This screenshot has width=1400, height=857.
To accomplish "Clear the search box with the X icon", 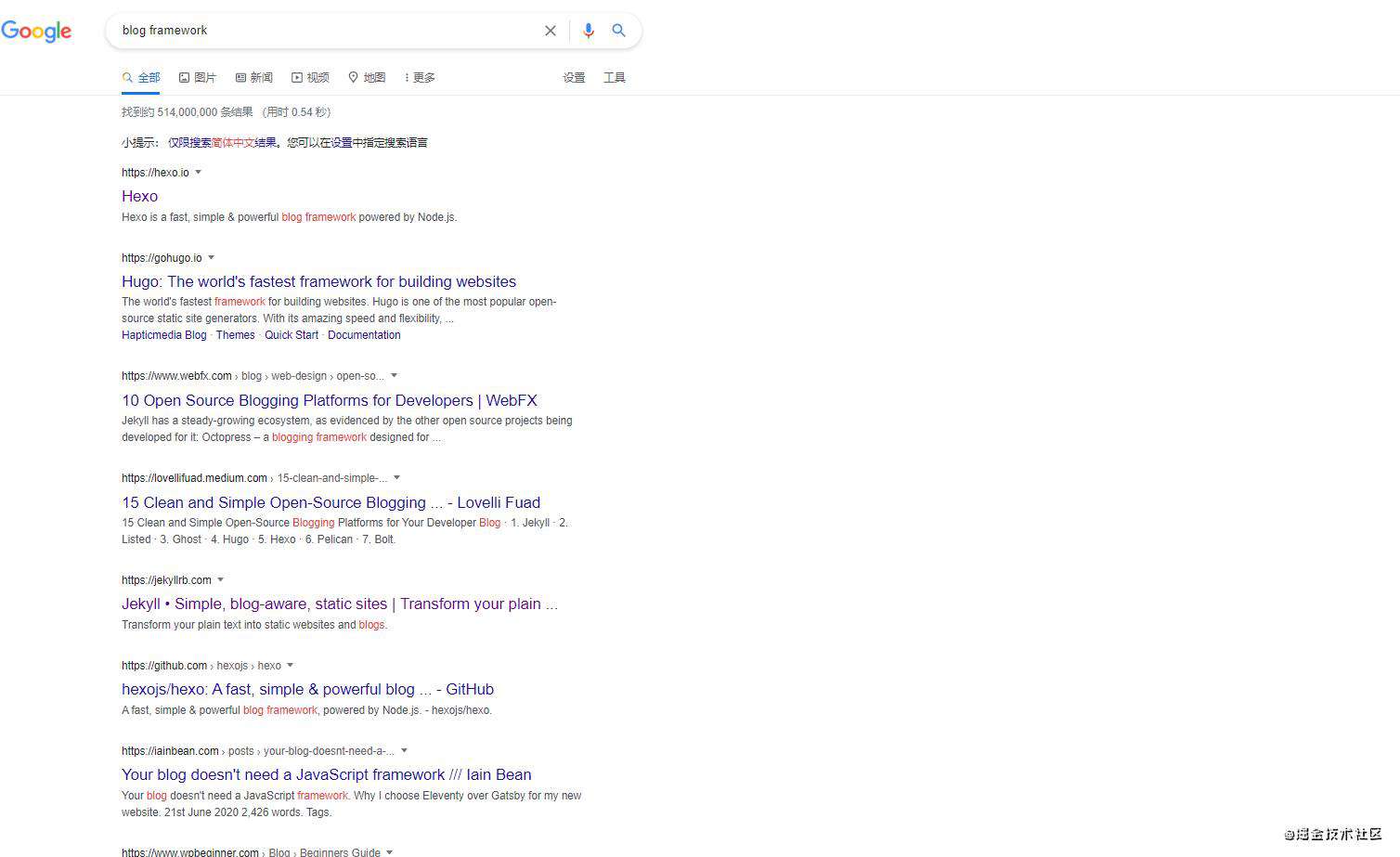I will coord(551,31).
